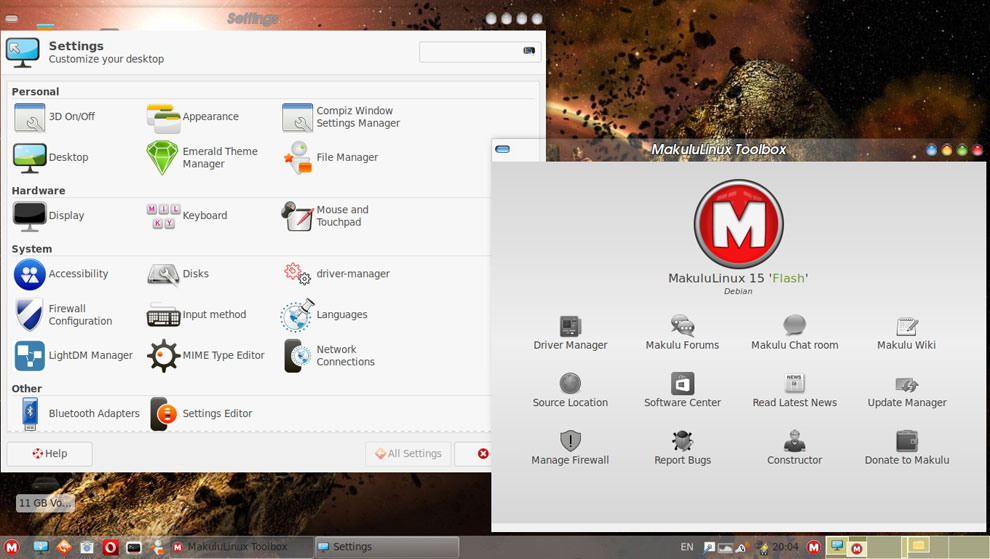Click the file manager panel launcher
The height and width of the screenshot is (559, 990).
pyautogui.click(x=157, y=548)
